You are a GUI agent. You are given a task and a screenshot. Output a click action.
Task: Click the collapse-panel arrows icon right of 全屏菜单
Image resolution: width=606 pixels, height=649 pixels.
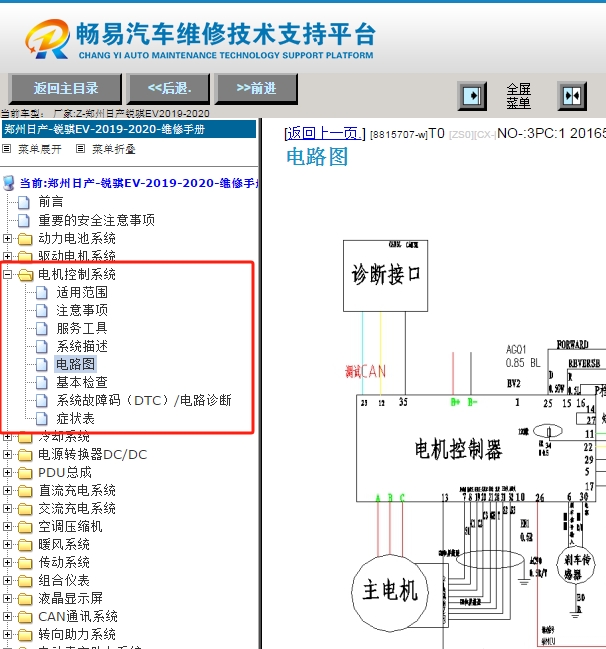click(572, 96)
